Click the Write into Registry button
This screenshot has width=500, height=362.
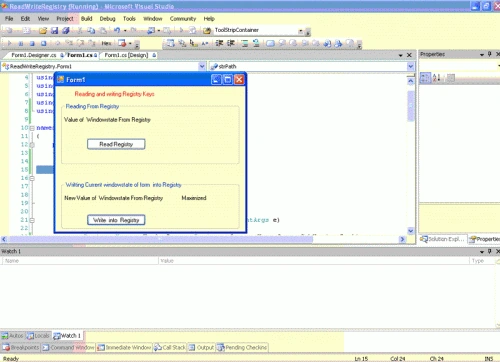point(116,220)
